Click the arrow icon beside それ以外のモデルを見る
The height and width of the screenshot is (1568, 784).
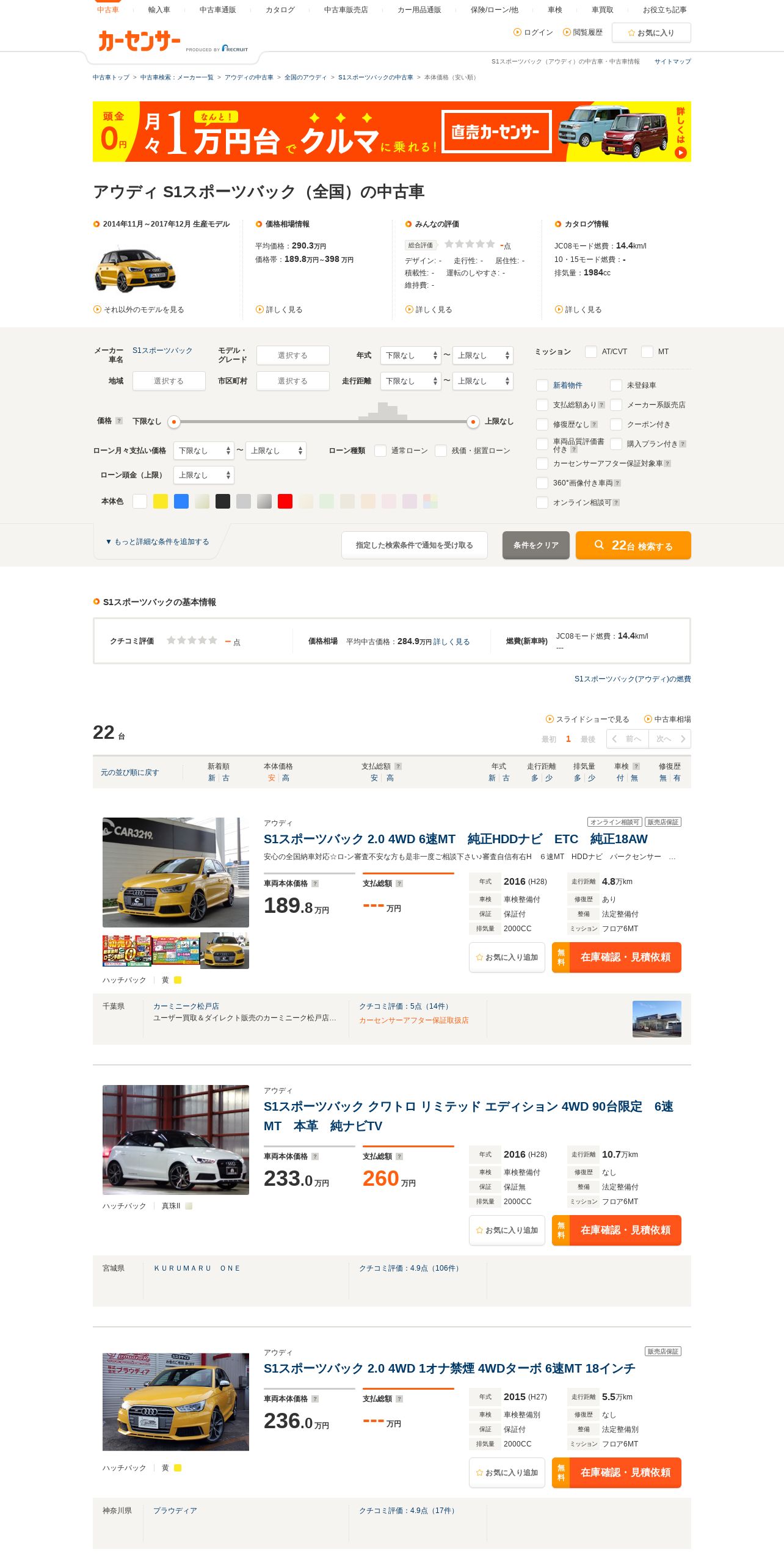click(97, 309)
